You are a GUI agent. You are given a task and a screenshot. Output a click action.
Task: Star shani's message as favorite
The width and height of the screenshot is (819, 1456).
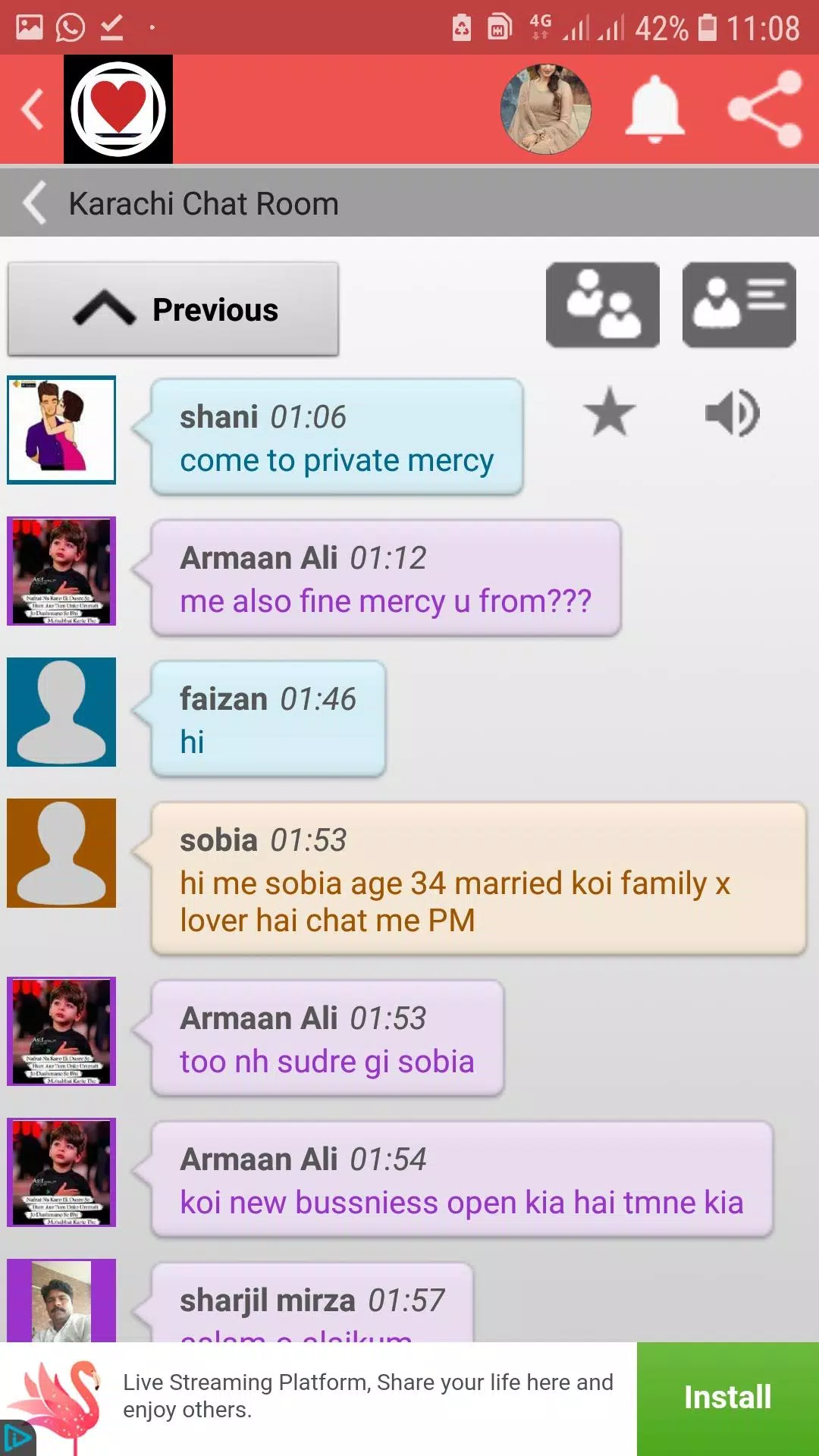click(610, 412)
